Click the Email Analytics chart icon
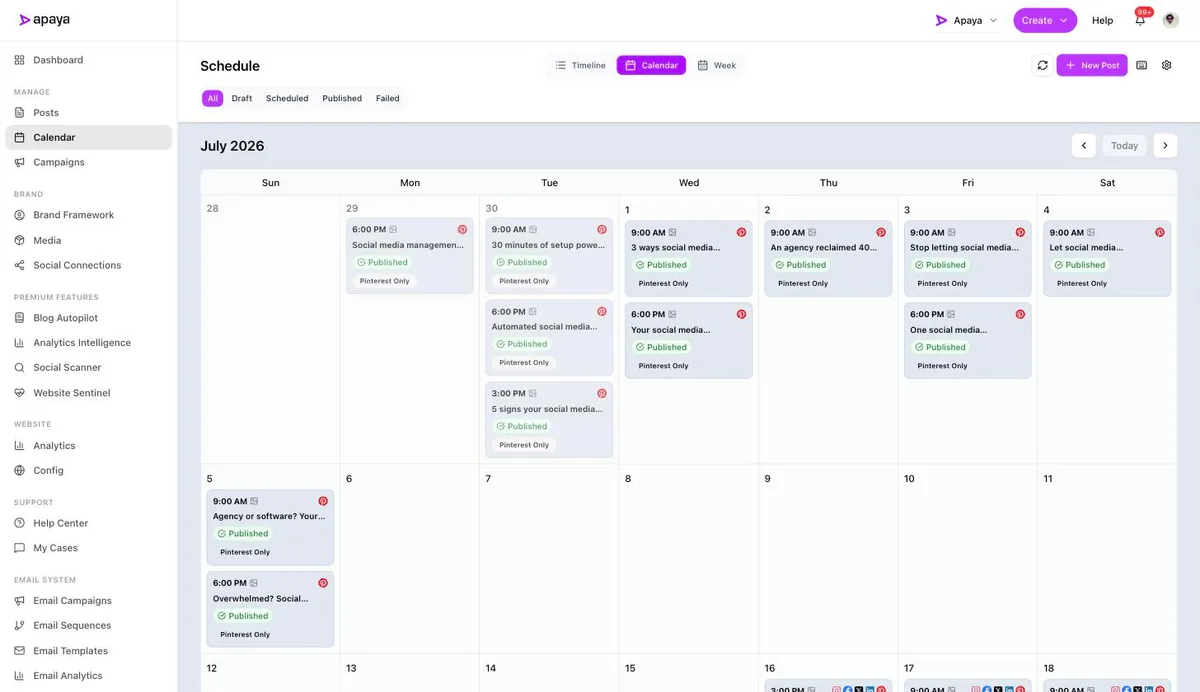Screen dimensions: 1200x692 pos(20,676)
